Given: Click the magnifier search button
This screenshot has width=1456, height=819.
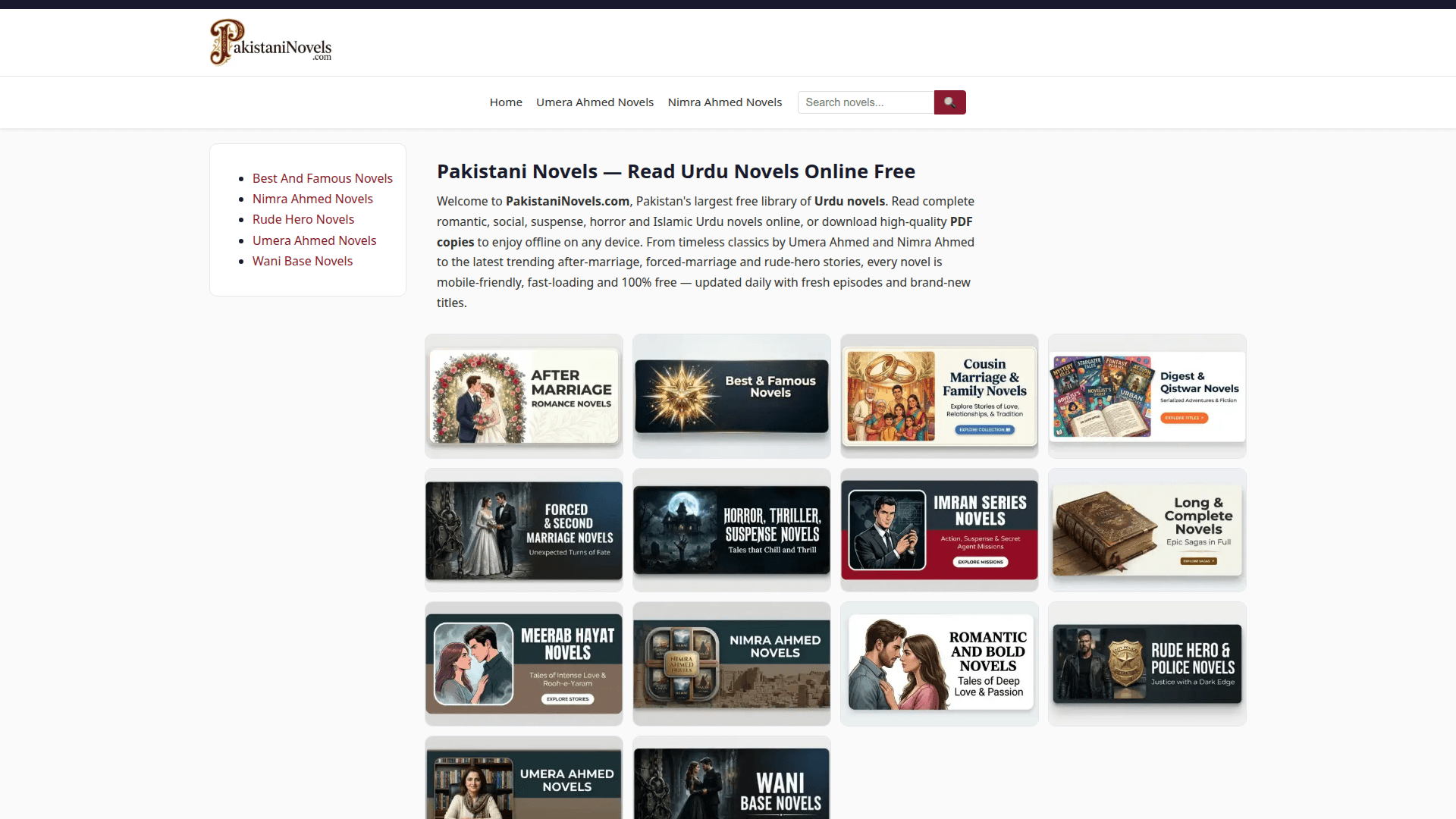Looking at the screenshot, I should (x=949, y=102).
